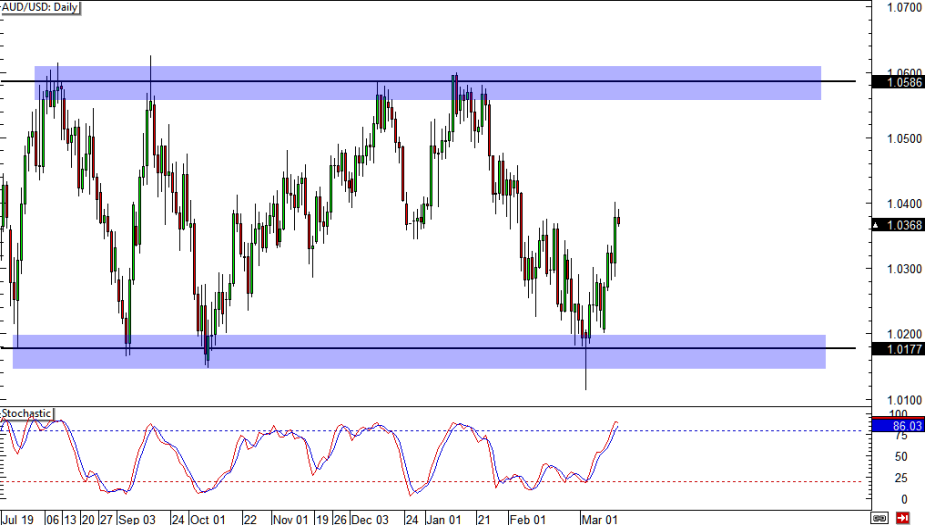Select the 1.0177 support price tag
925x525 pixels.
click(x=897, y=349)
